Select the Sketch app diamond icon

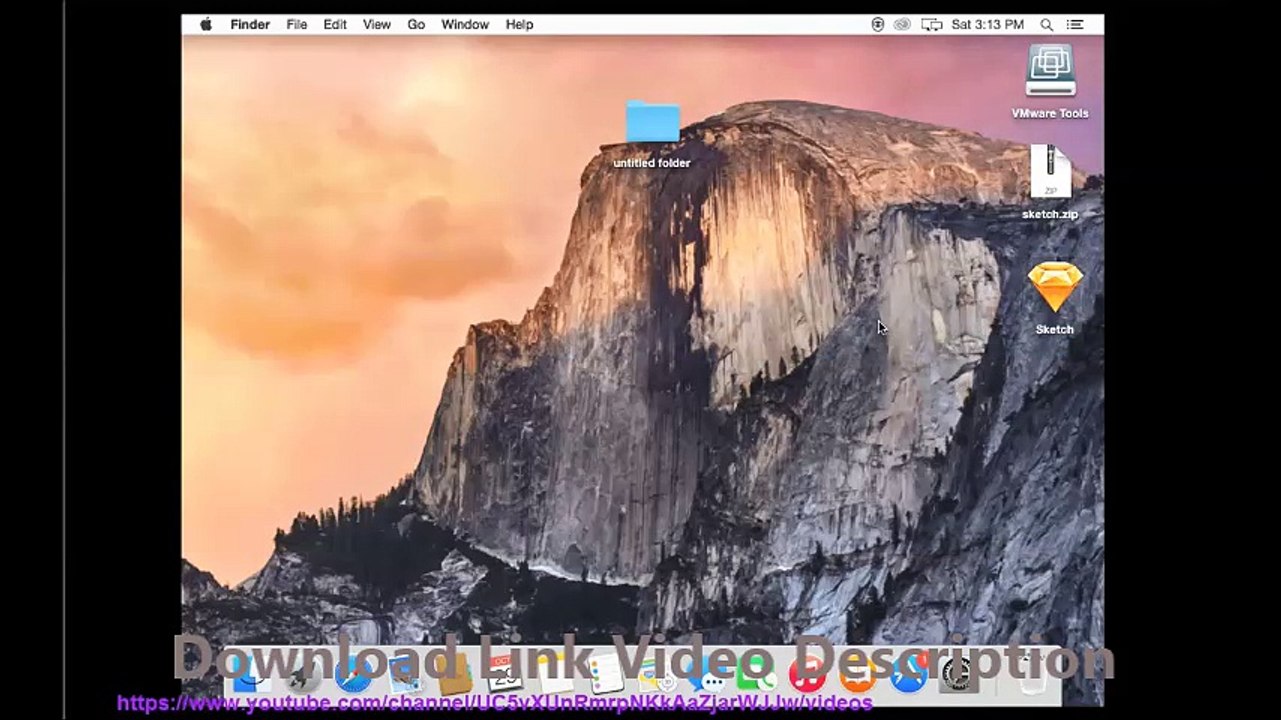[x=1055, y=288]
